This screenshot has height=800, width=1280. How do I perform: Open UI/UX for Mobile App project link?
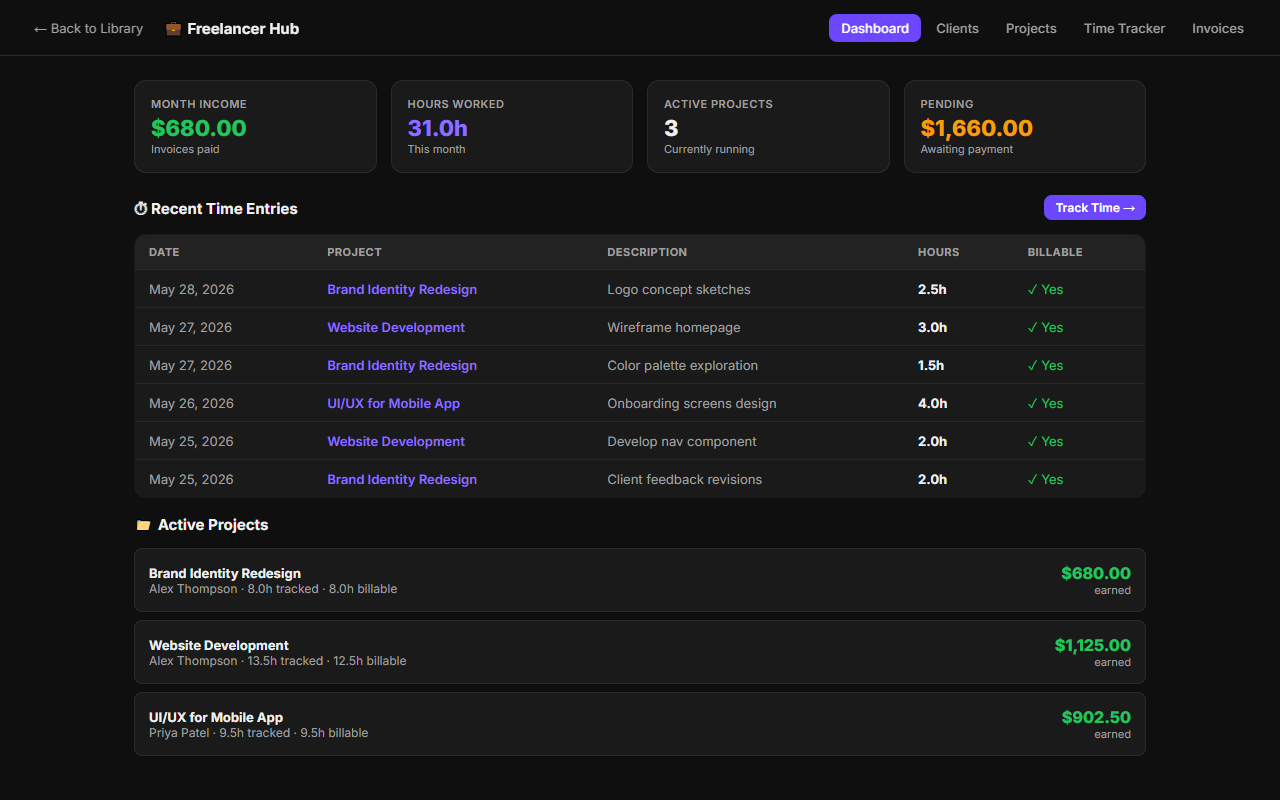tap(394, 403)
